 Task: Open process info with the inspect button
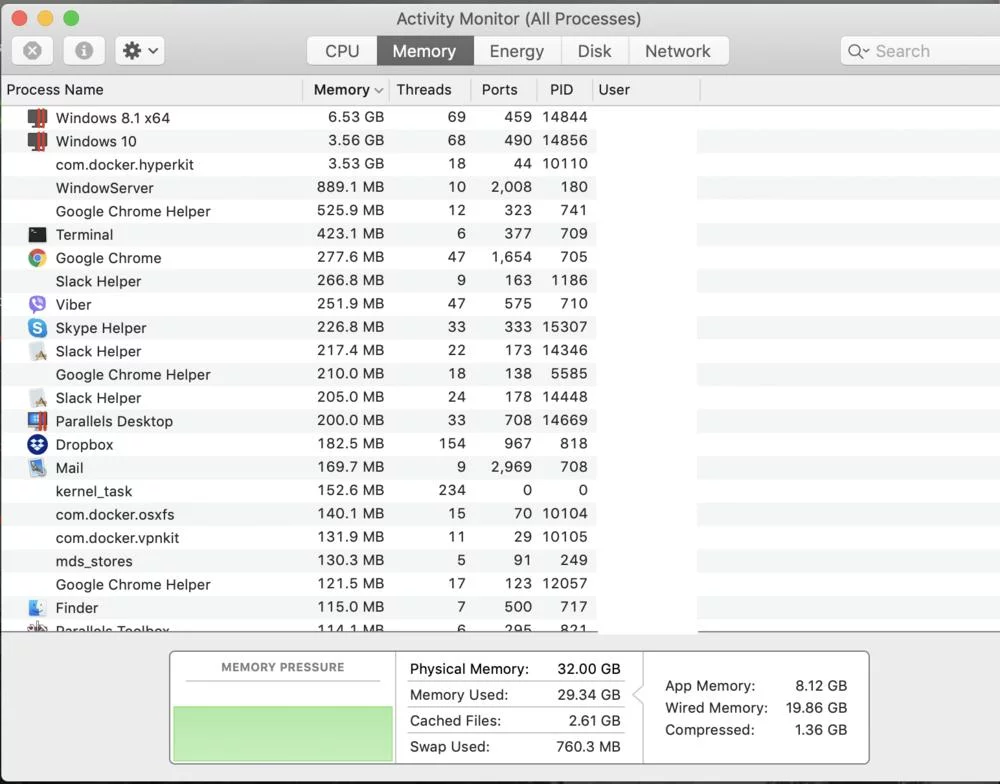tap(84, 50)
